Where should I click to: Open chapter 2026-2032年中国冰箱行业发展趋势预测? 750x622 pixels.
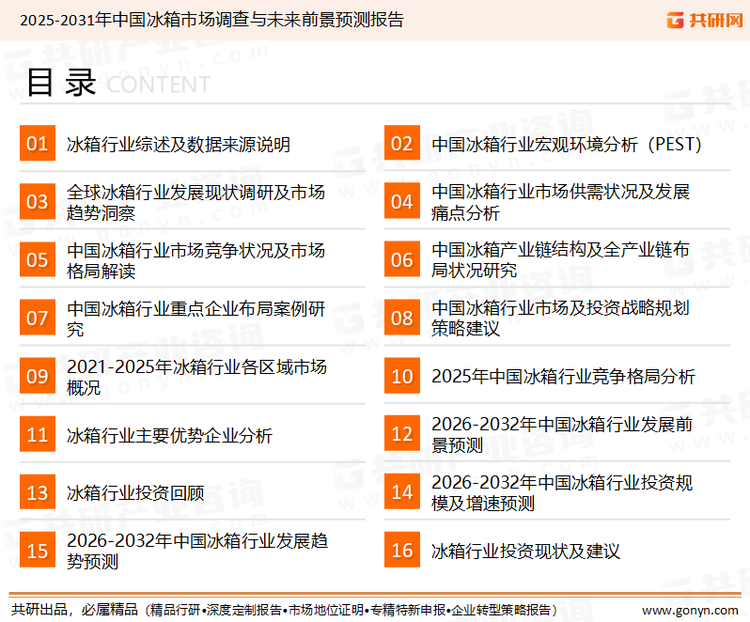point(197,551)
